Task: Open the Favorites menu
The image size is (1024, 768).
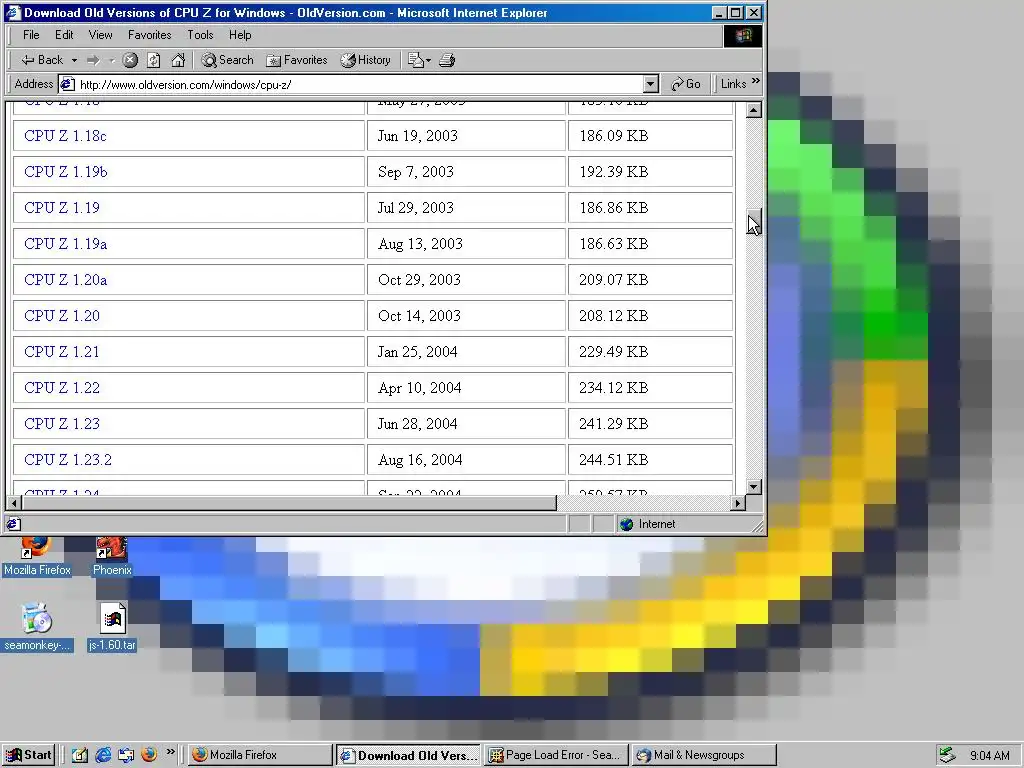Action: (x=150, y=35)
